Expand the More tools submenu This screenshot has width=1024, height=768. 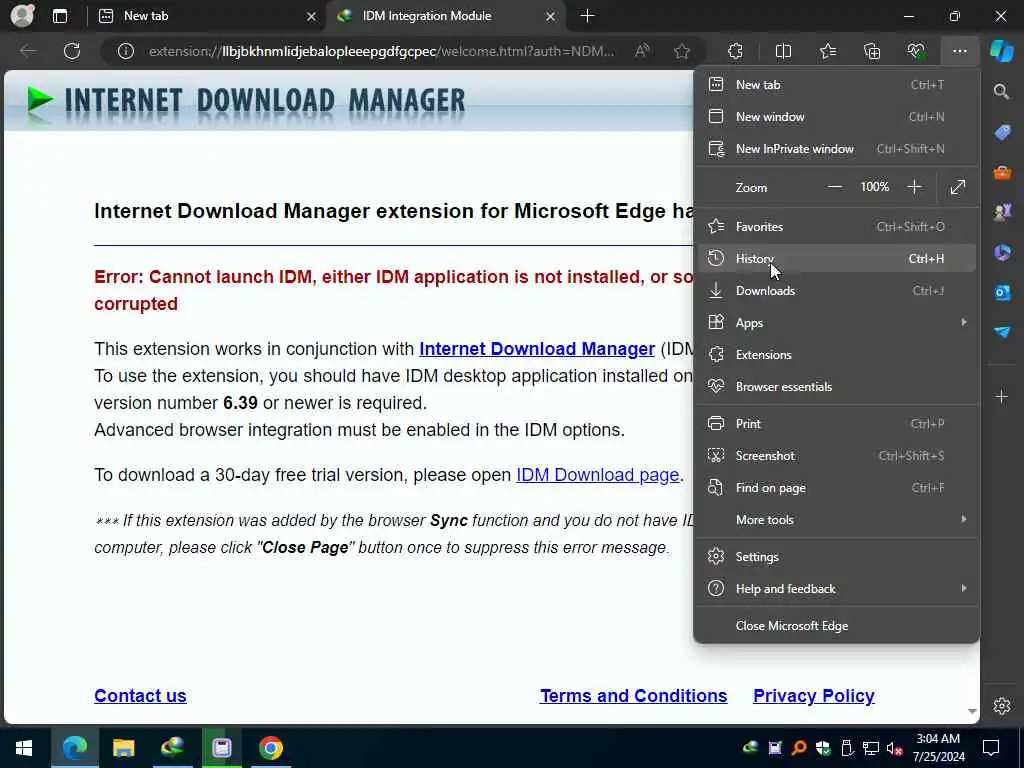coord(837,520)
